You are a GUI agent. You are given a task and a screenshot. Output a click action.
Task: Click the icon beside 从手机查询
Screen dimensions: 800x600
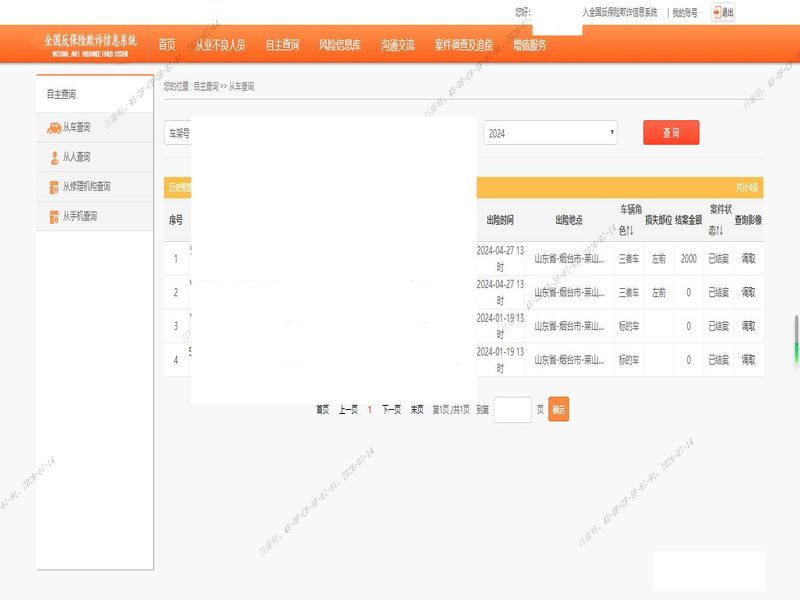click(x=54, y=217)
